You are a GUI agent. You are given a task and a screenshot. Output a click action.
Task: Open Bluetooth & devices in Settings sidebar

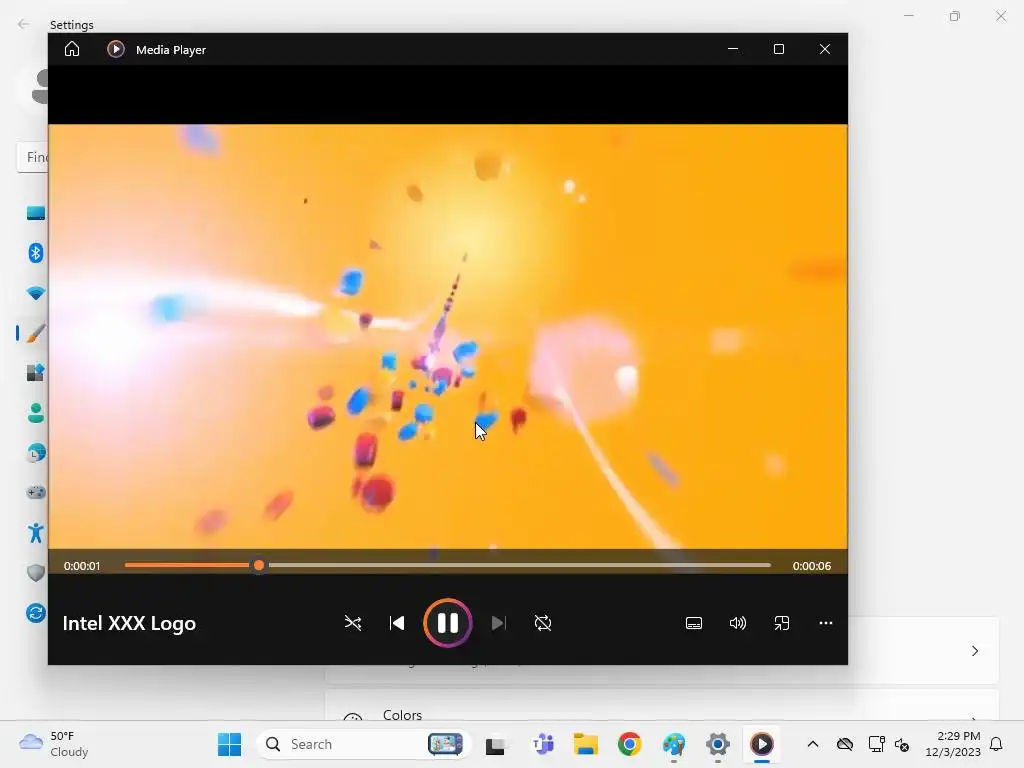(x=35, y=253)
